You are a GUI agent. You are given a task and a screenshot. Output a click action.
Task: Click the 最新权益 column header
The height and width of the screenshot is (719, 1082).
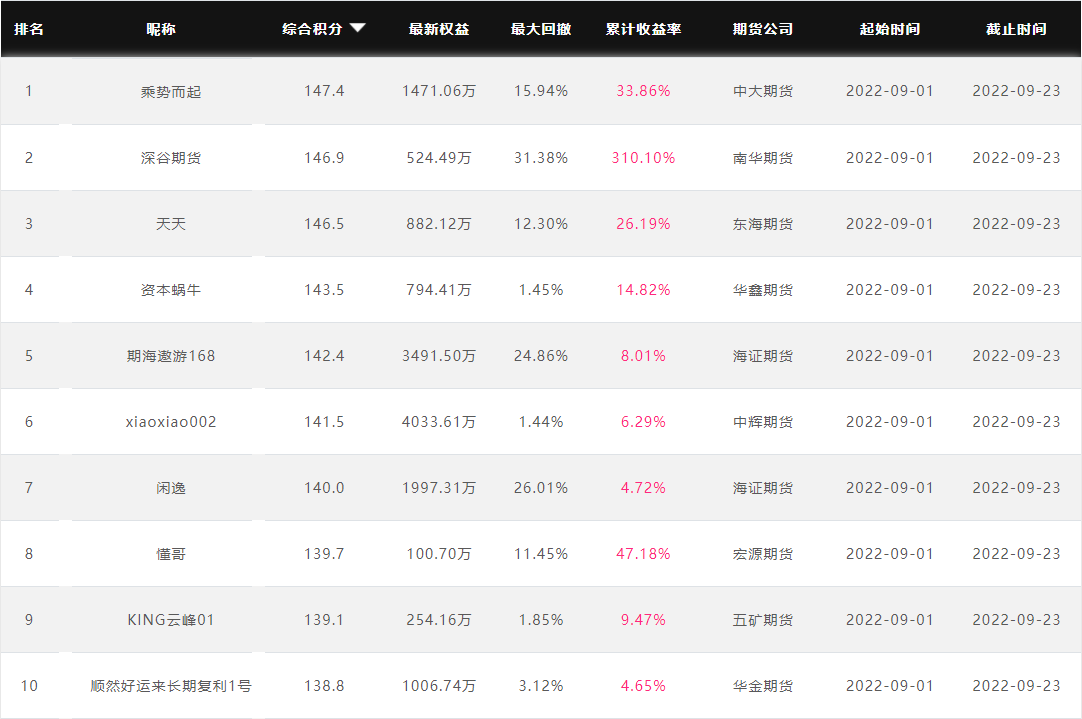(439, 29)
